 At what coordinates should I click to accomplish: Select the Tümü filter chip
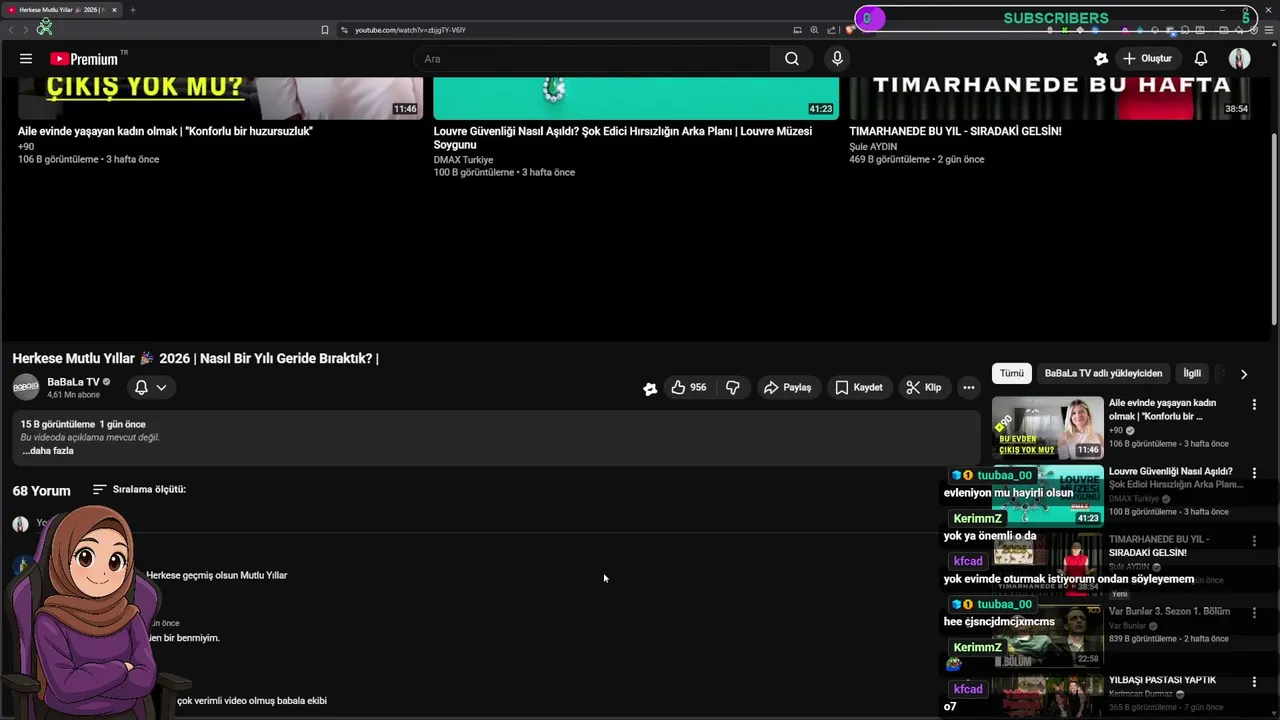pos(1012,373)
